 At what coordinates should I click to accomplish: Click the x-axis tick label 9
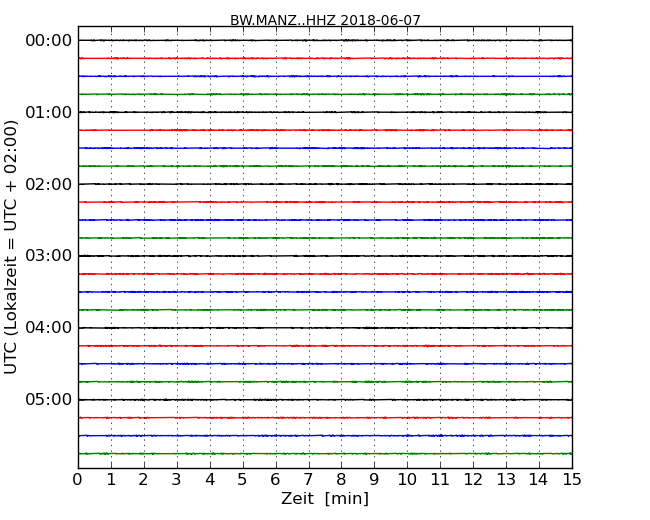374,480
